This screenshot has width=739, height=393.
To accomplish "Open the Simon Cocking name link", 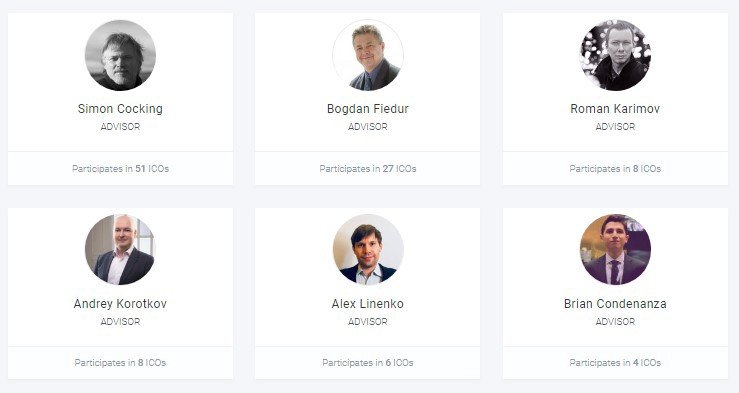I will (x=120, y=109).
